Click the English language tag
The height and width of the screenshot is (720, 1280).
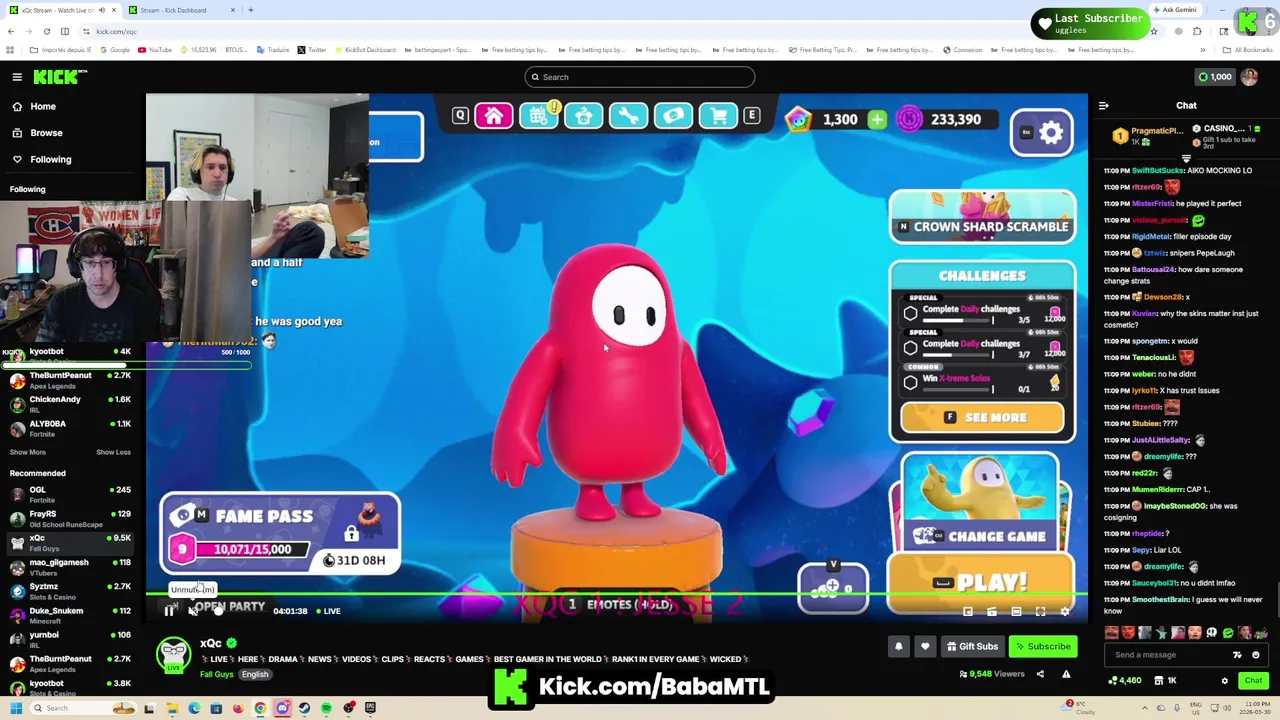pyautogui.click(x=255, y=674)
